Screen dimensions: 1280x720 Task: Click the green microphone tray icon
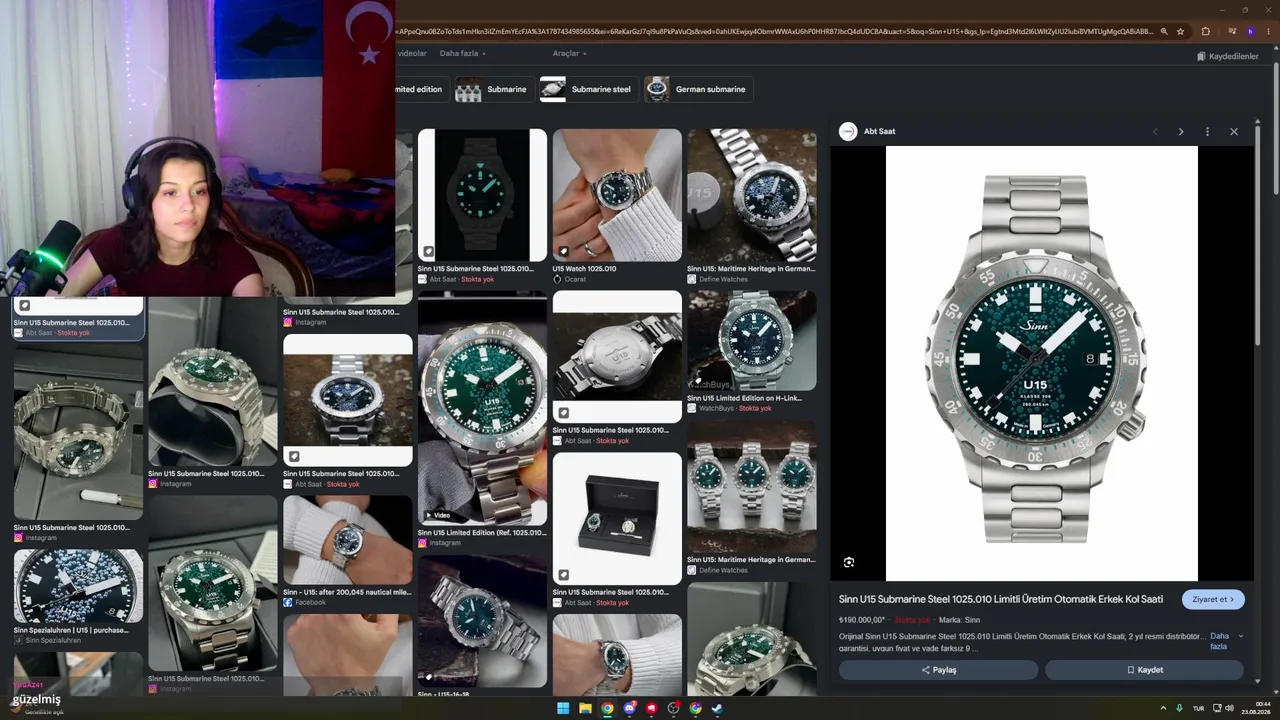point(1180,708)
